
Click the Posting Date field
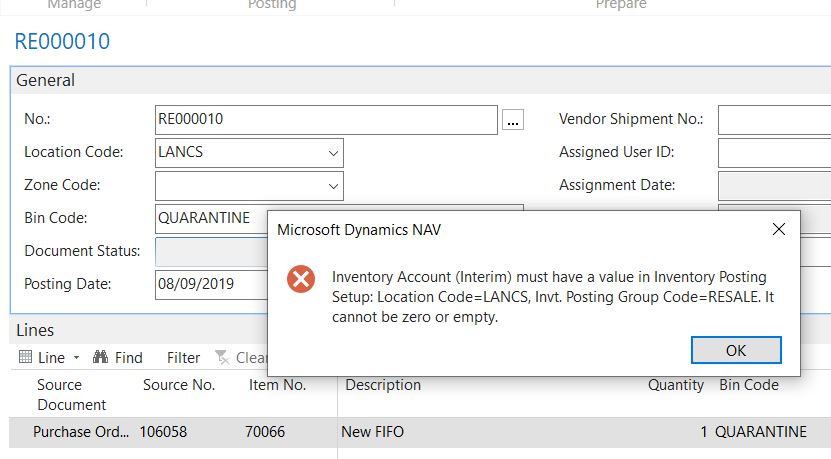(210, 283)
